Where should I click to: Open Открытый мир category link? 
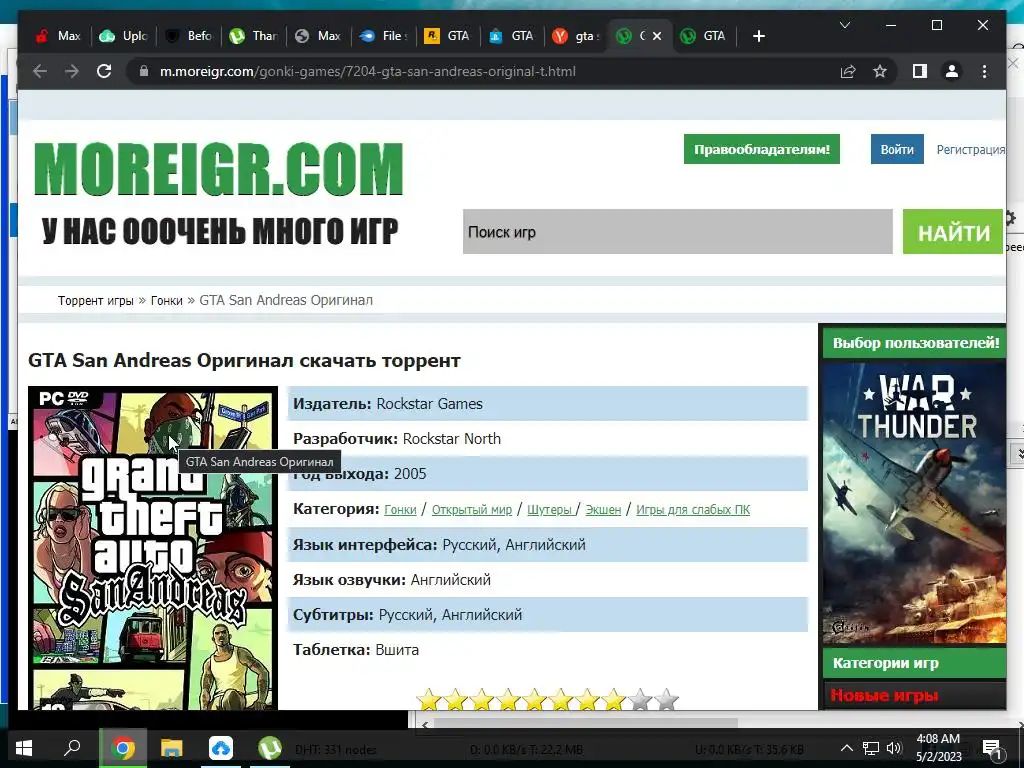click(x=472, y=509)
